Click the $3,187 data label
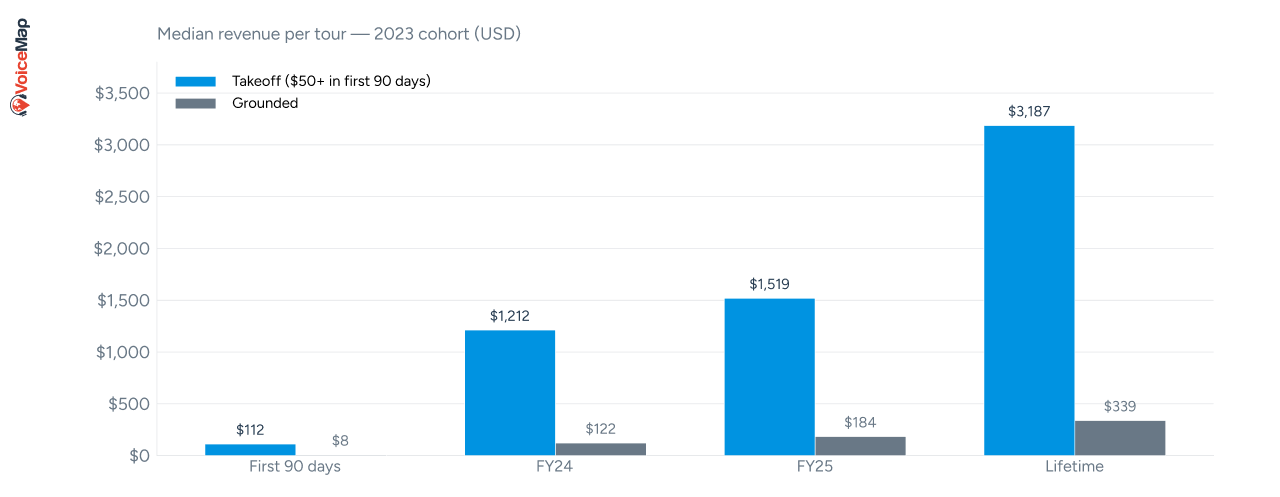The width and height of the screenshot is (1280, 497). (x=1029, y=111)
